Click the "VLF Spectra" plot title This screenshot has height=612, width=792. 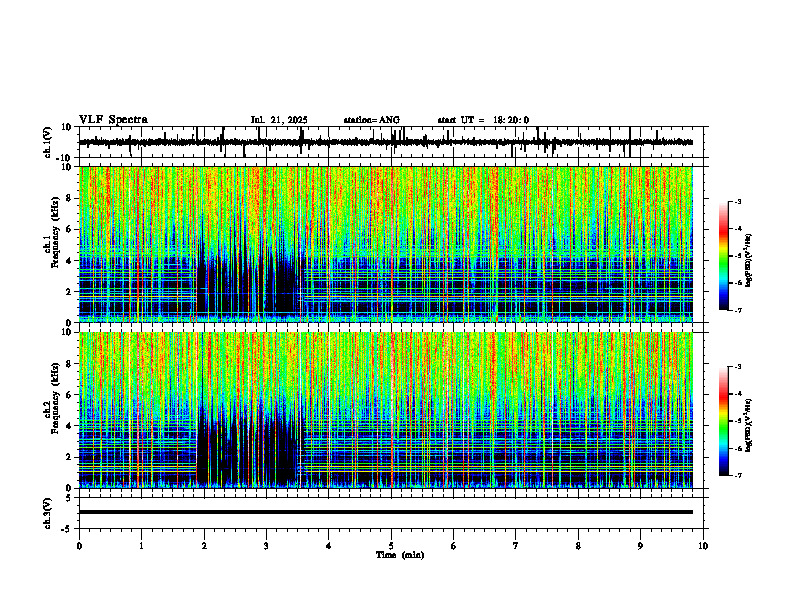point(113,120)
